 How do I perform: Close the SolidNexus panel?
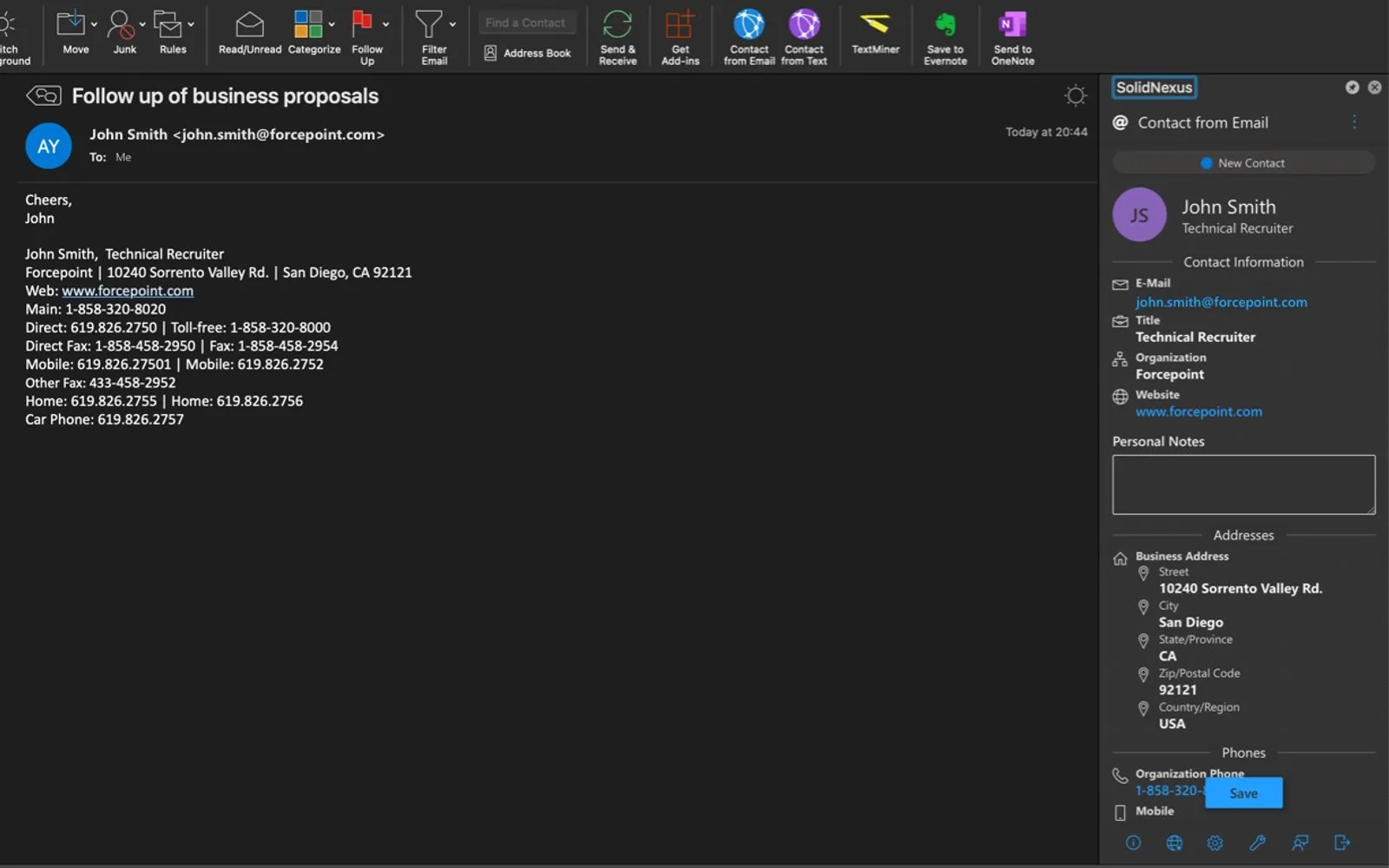1374,88
